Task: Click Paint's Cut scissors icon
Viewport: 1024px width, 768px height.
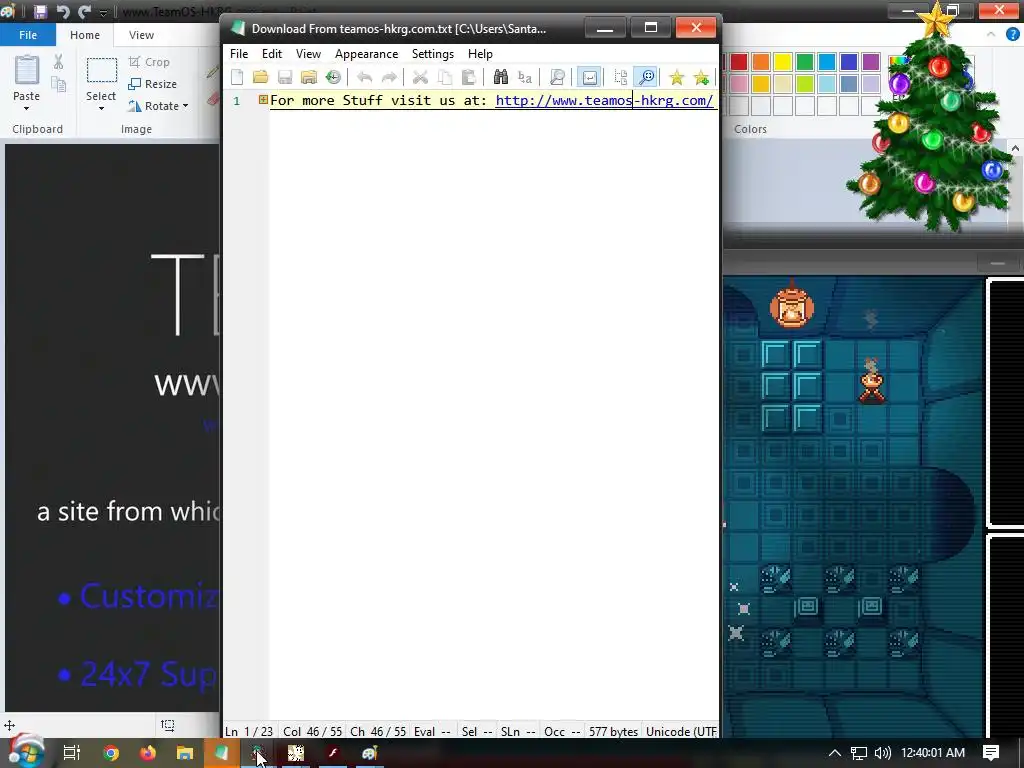Action: tap(58, 62)
